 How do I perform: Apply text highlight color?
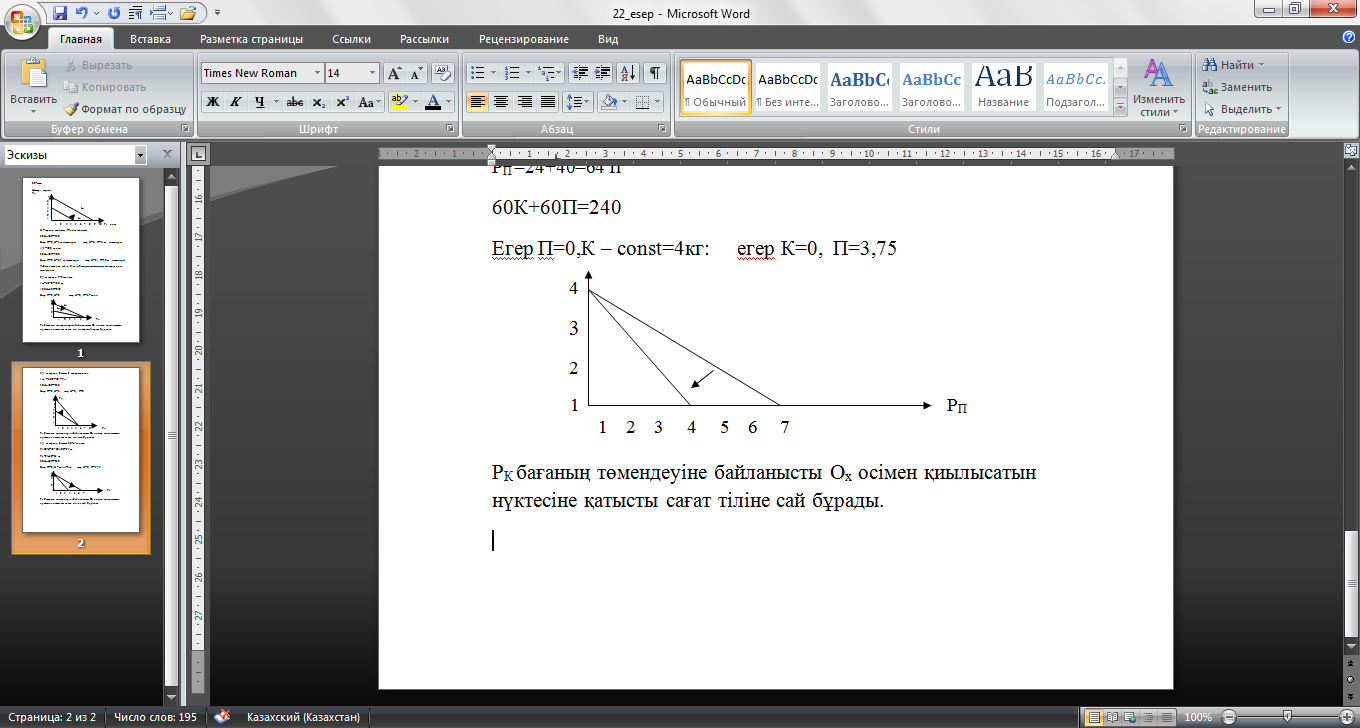399,102
